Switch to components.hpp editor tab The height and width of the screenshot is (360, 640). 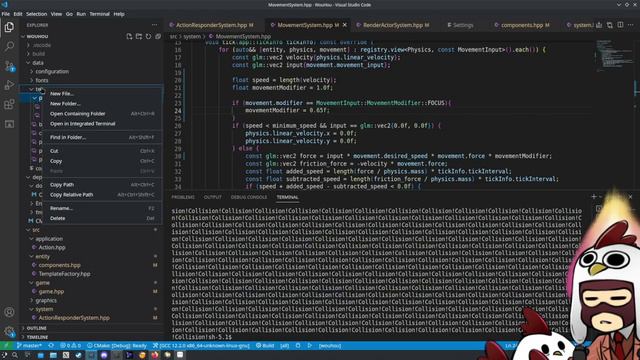click(522, 25)
